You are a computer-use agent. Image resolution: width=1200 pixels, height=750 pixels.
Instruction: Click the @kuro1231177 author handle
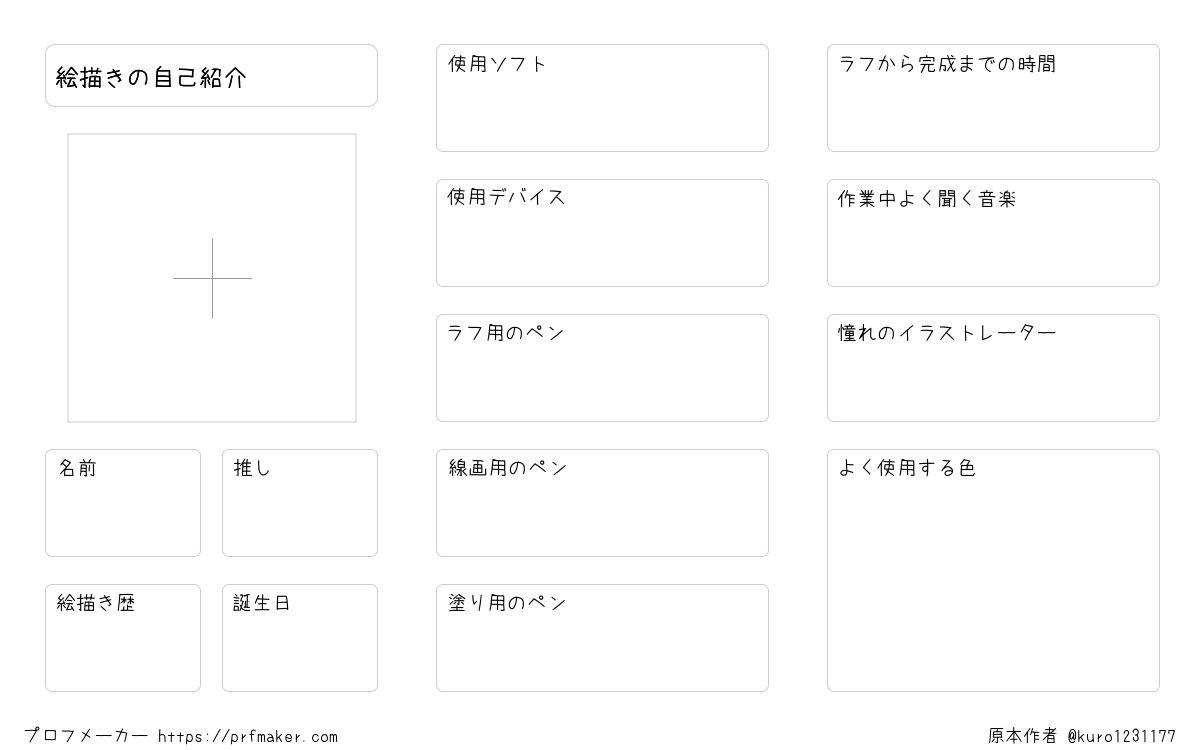tap(1121, 736)
